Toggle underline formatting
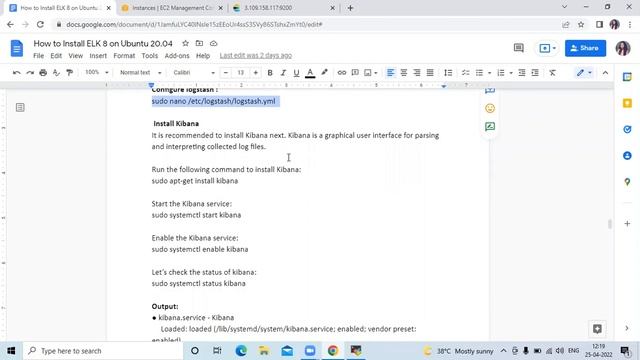This screenshot has width=640, height=360. click(296, 73)
